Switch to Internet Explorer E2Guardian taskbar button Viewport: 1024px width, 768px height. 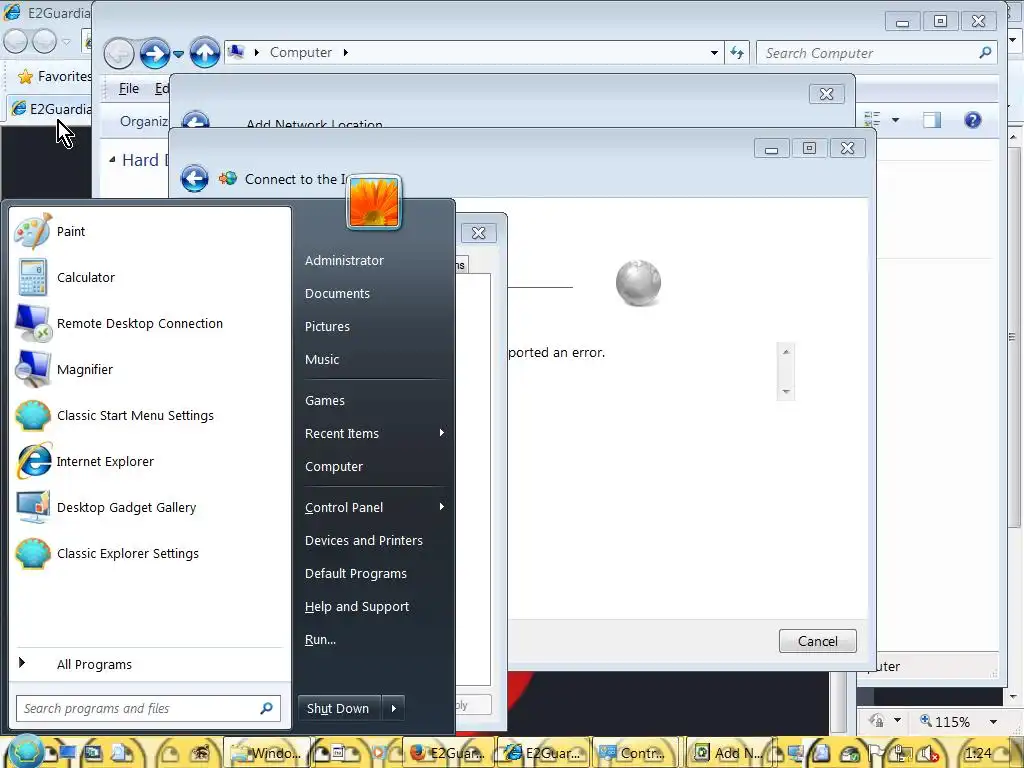pos(543,753)
